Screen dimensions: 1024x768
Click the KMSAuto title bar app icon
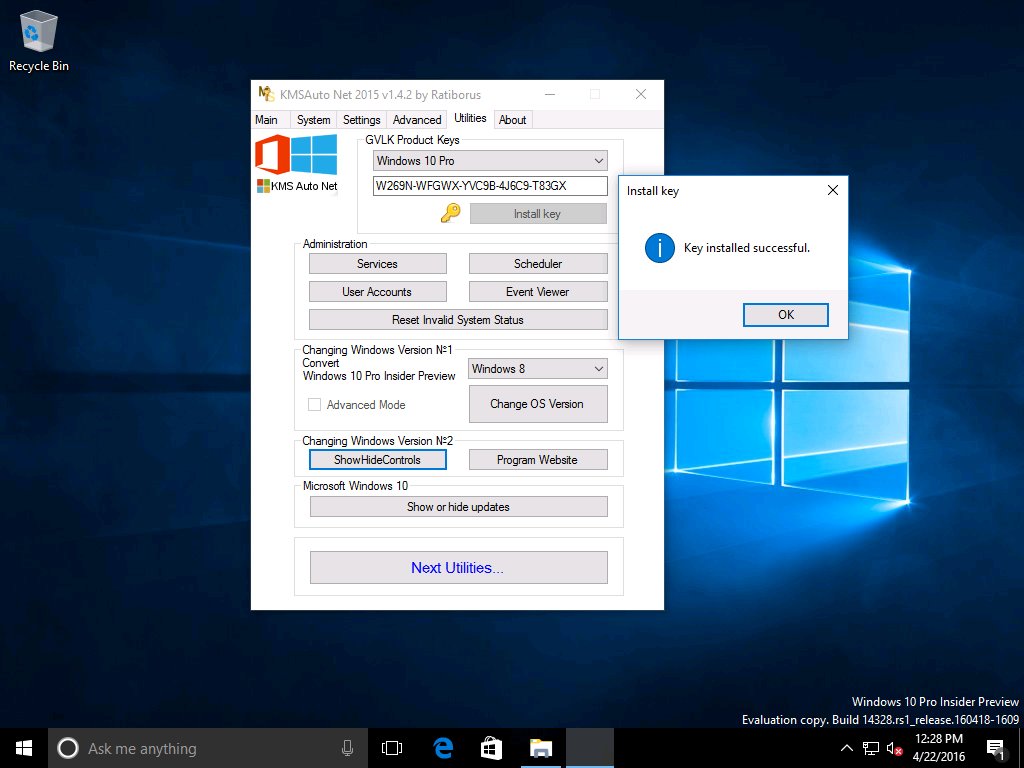tap(266, 94)
